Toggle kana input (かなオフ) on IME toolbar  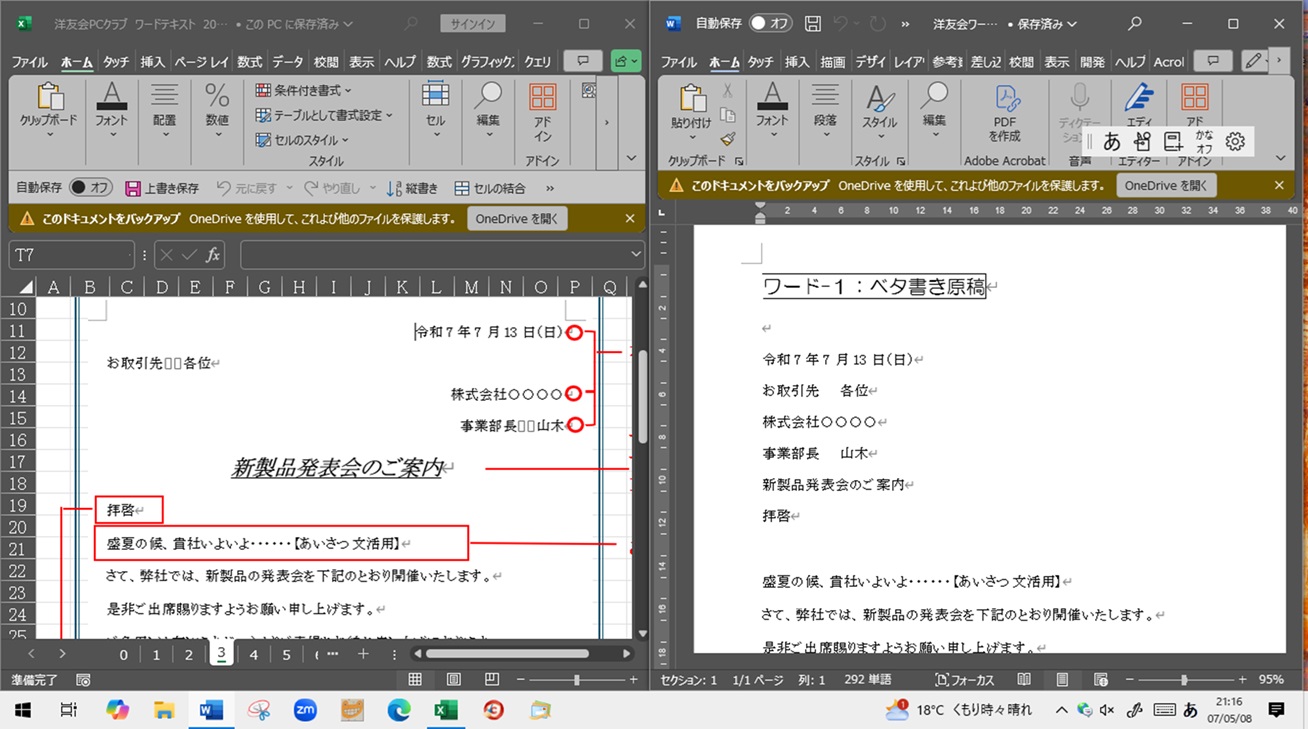tap(1204, 142)
